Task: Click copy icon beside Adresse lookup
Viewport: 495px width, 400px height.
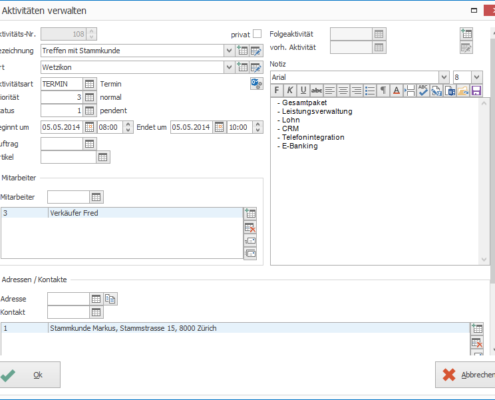Action: [x=110, y=299]
